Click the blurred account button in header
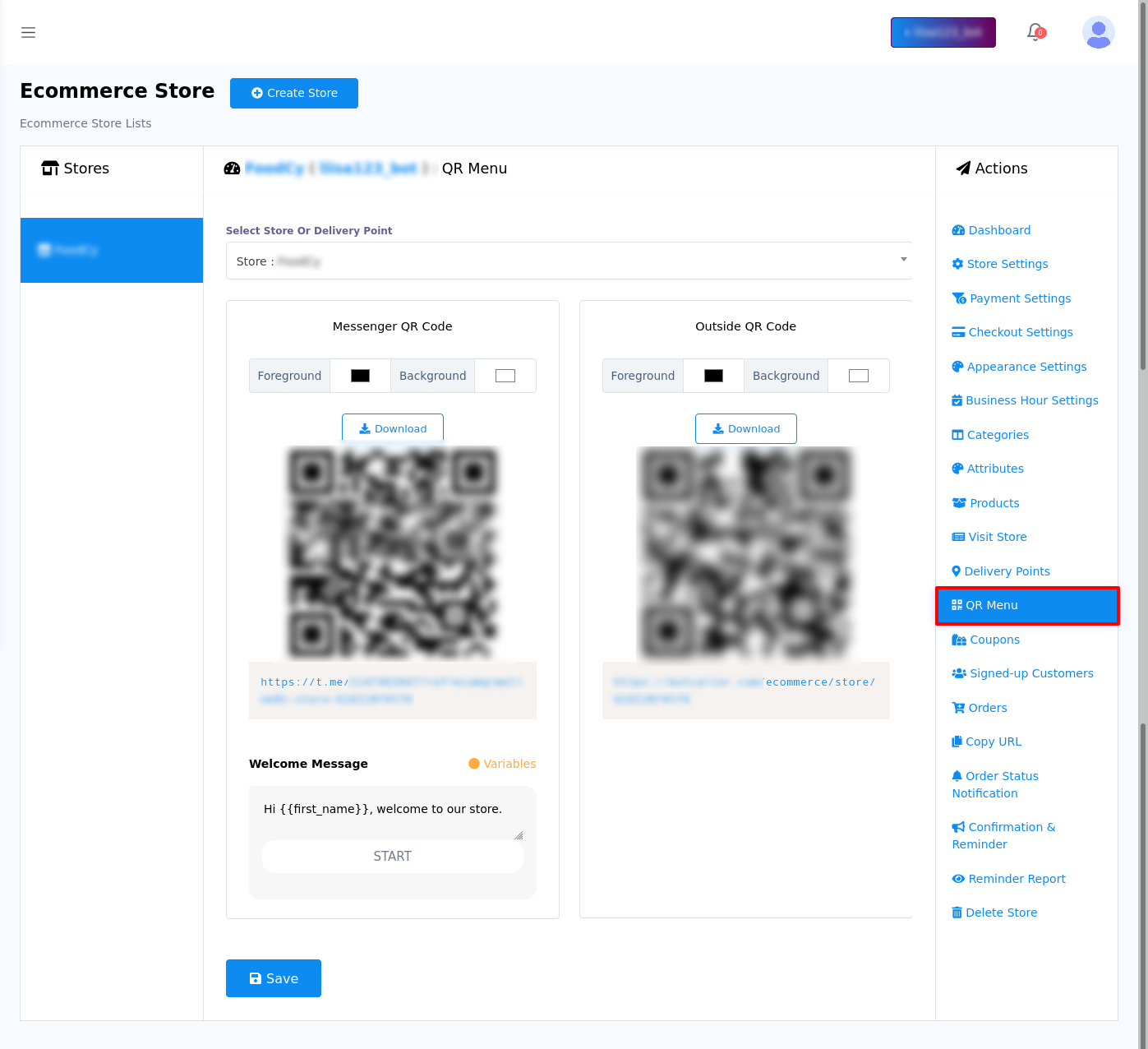This screenshot has height=1049, width=1148. click(x=943, y=32)
